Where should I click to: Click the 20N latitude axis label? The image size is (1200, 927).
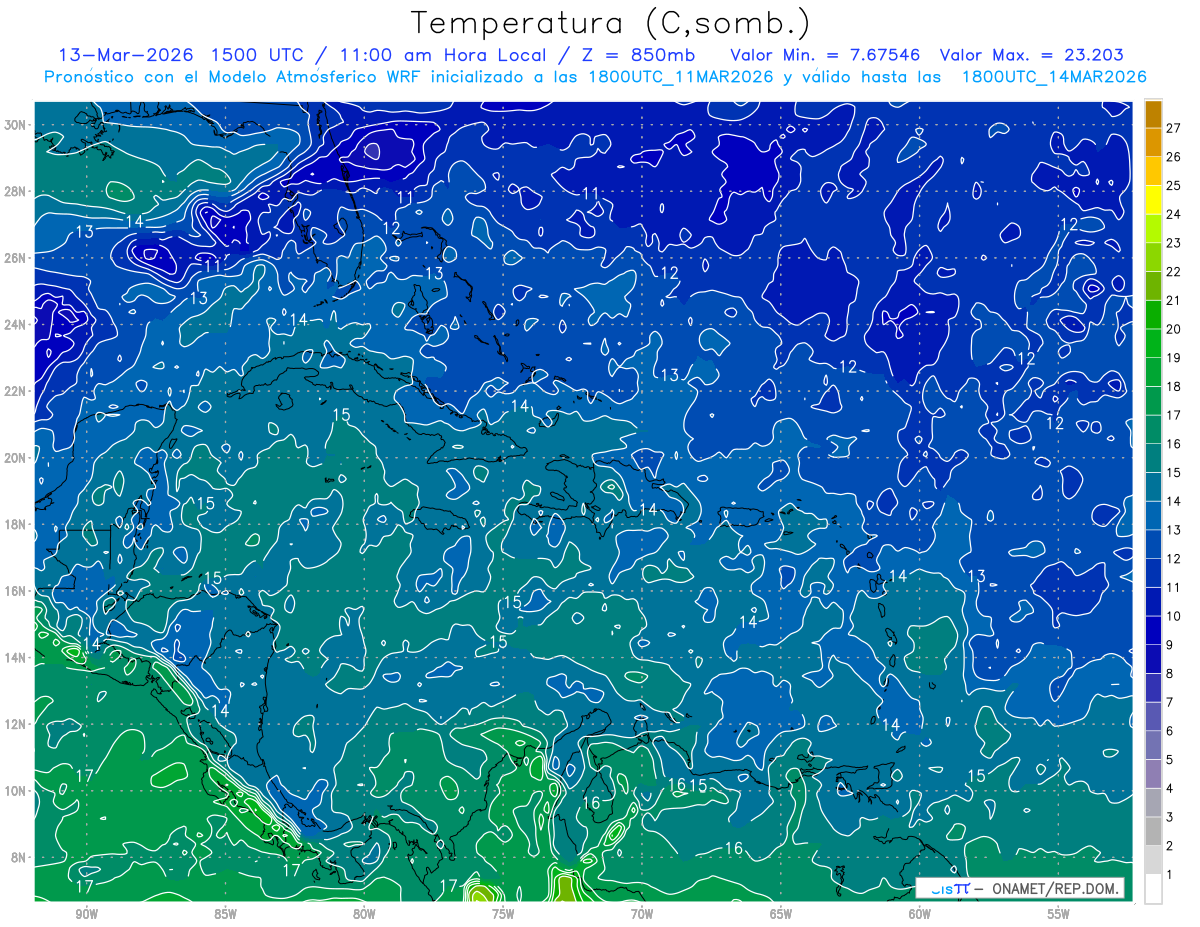point(15,457)
